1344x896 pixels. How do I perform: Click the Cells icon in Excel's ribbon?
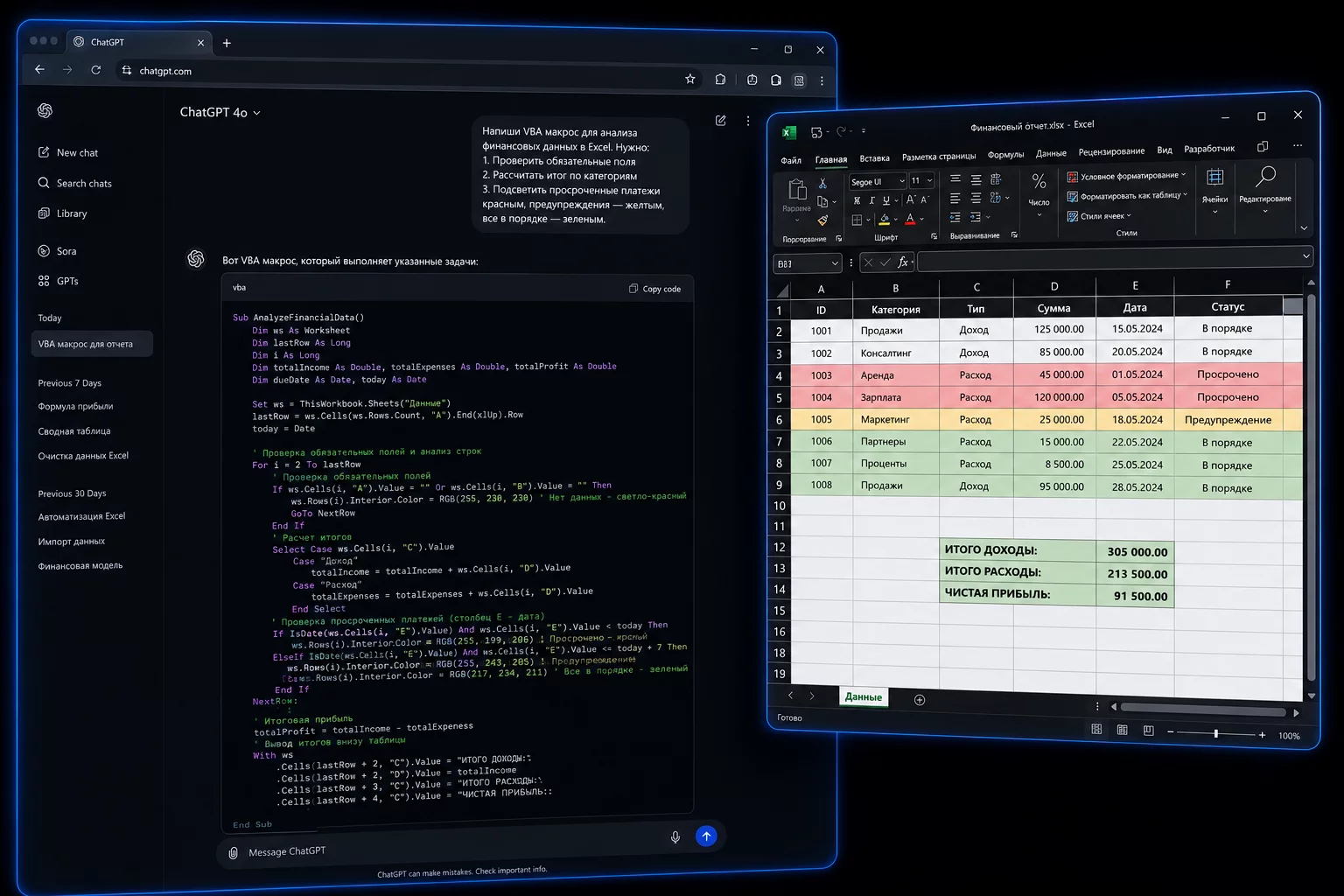point(1214,178)
